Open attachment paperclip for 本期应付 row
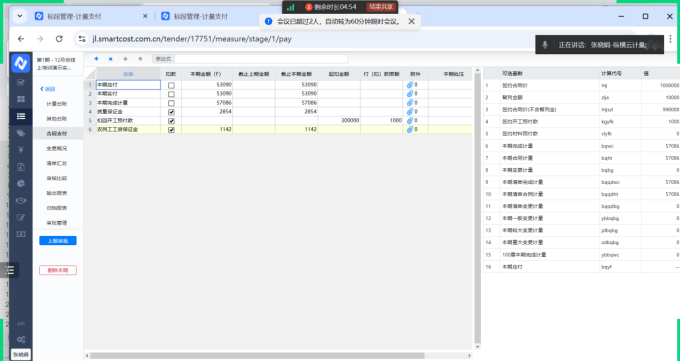 (x=409, y=85)
